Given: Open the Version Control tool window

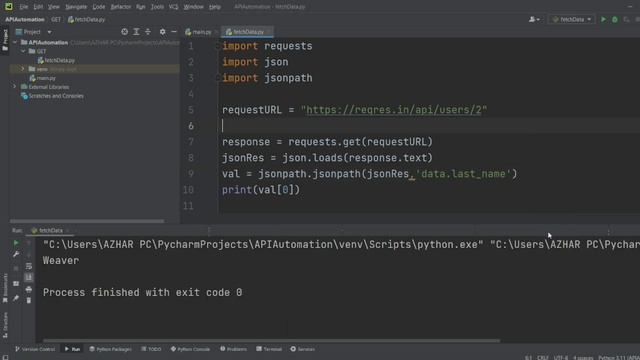Looking at the screenshot, I should pyautogui.click(x=35, y=349).
